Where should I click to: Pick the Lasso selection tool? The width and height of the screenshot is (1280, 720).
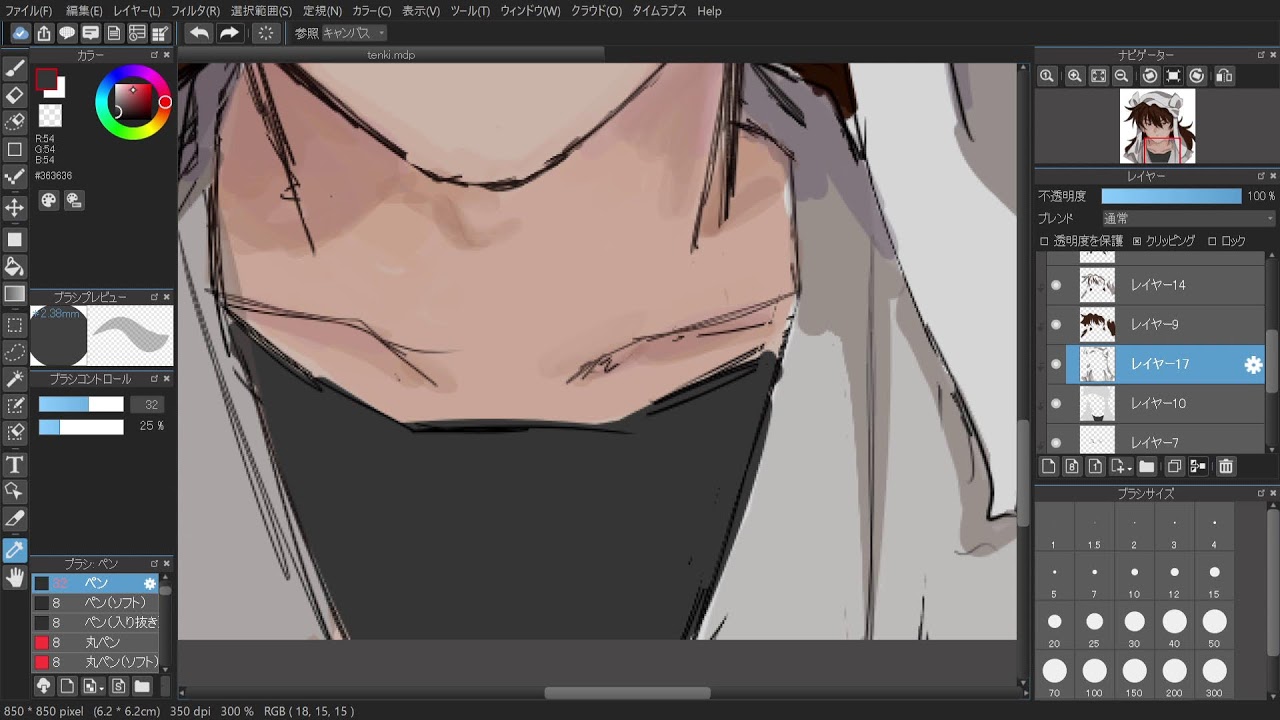click(15, 352)
